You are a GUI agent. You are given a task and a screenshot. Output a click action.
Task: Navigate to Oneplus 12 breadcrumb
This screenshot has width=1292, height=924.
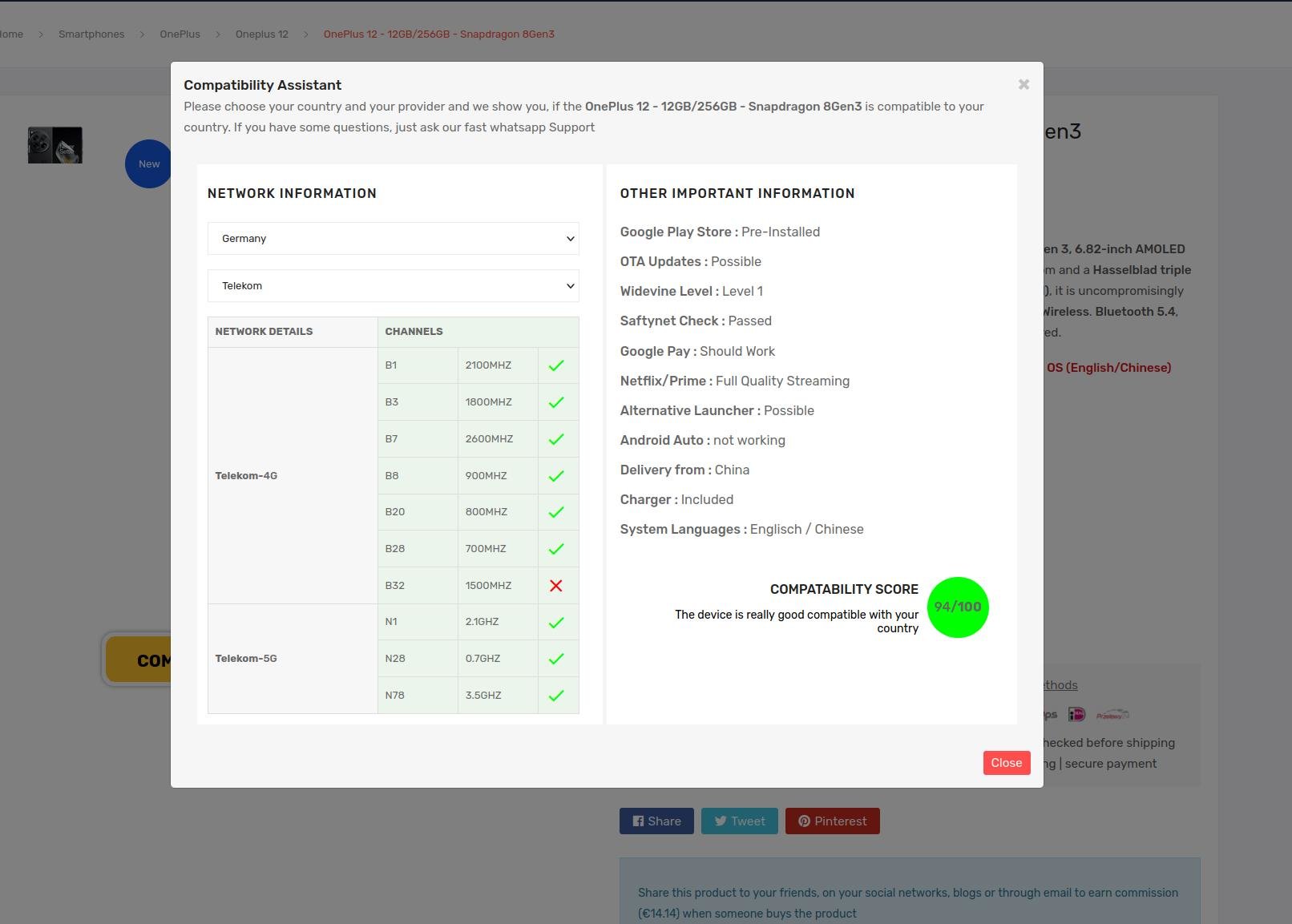pos(261,34)
